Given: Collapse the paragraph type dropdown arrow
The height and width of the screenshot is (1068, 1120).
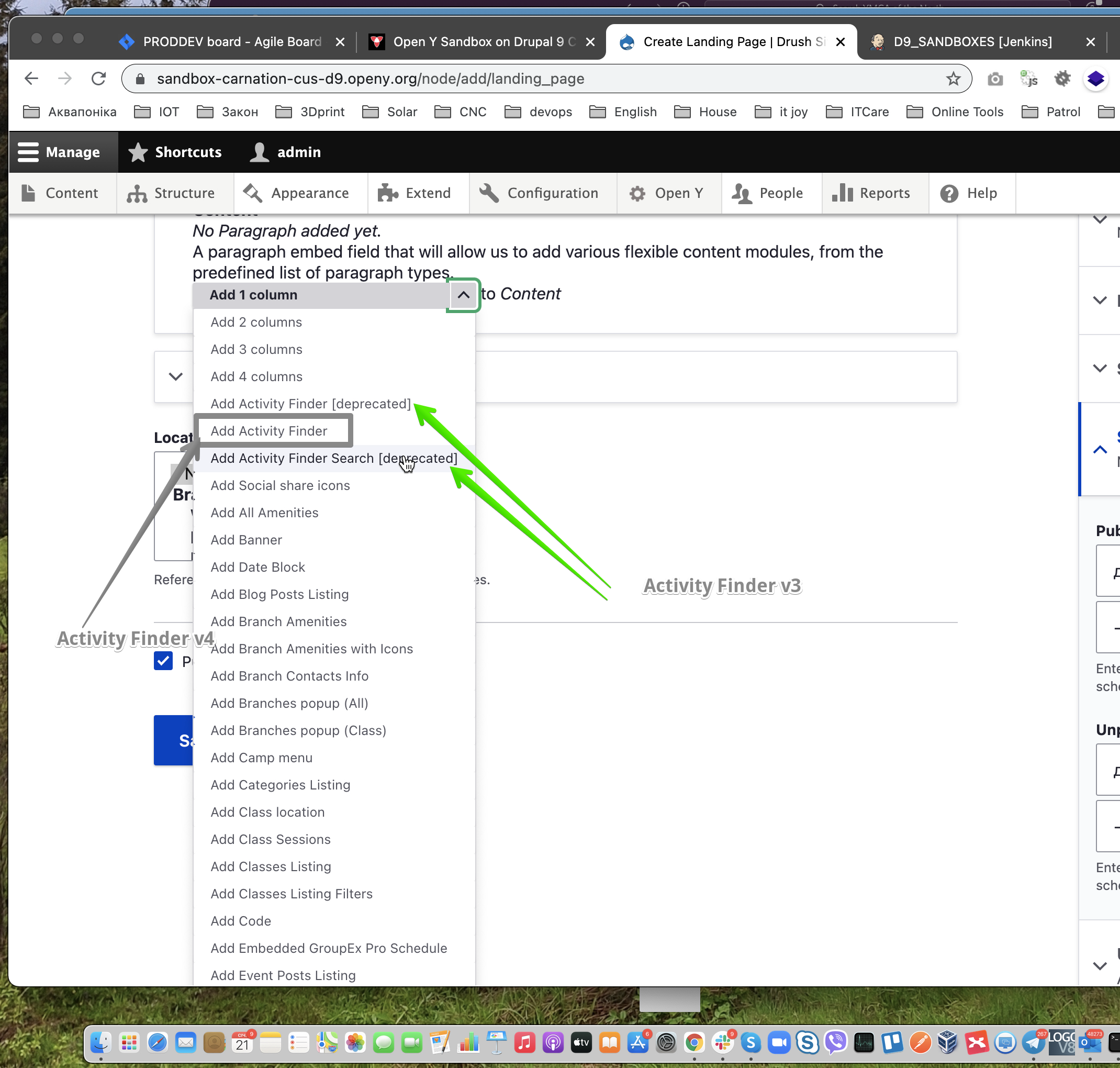Looking at the screenshot, I should 464,295.
